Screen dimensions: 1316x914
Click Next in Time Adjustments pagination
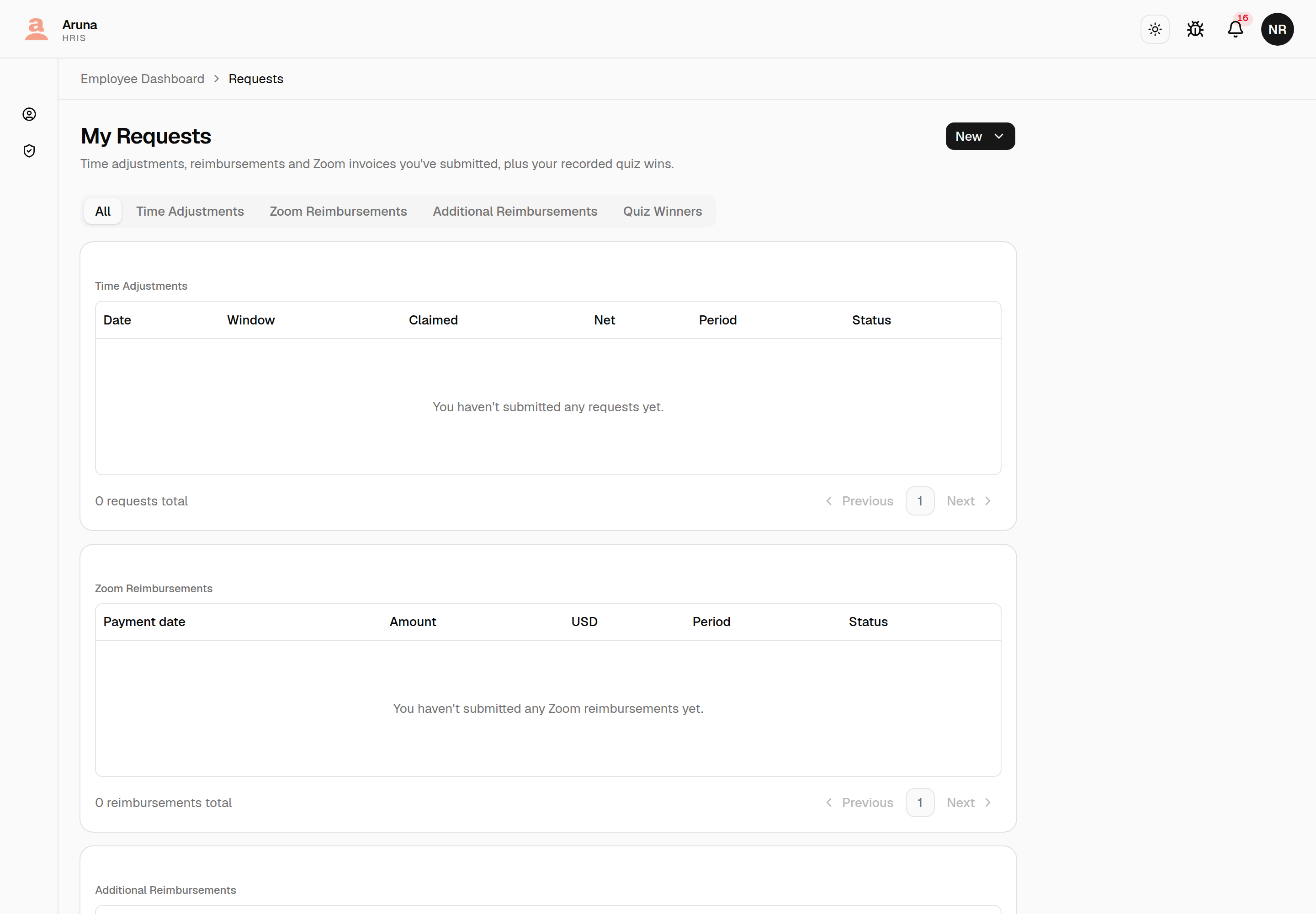tap(969, 501)
